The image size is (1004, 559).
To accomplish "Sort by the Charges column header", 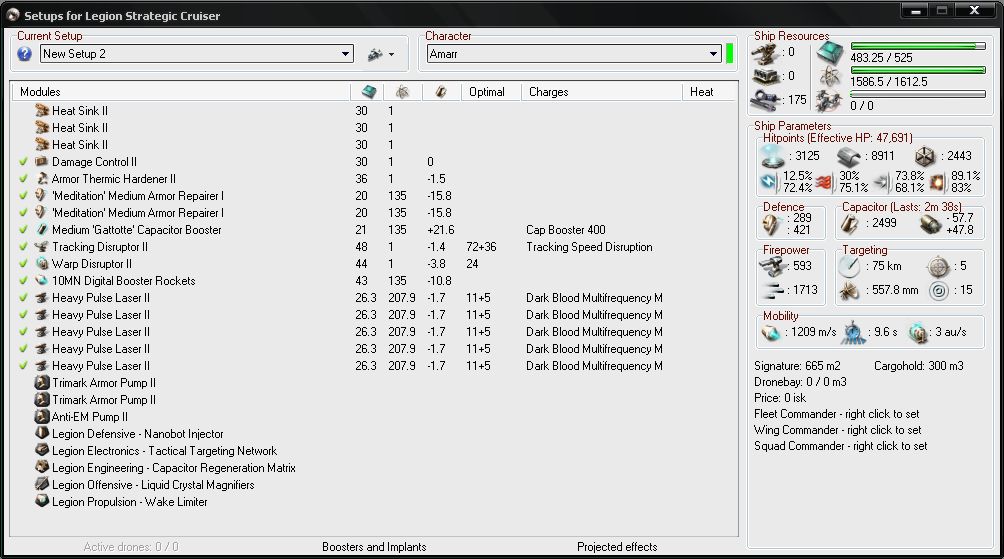I will pos(549,92).
